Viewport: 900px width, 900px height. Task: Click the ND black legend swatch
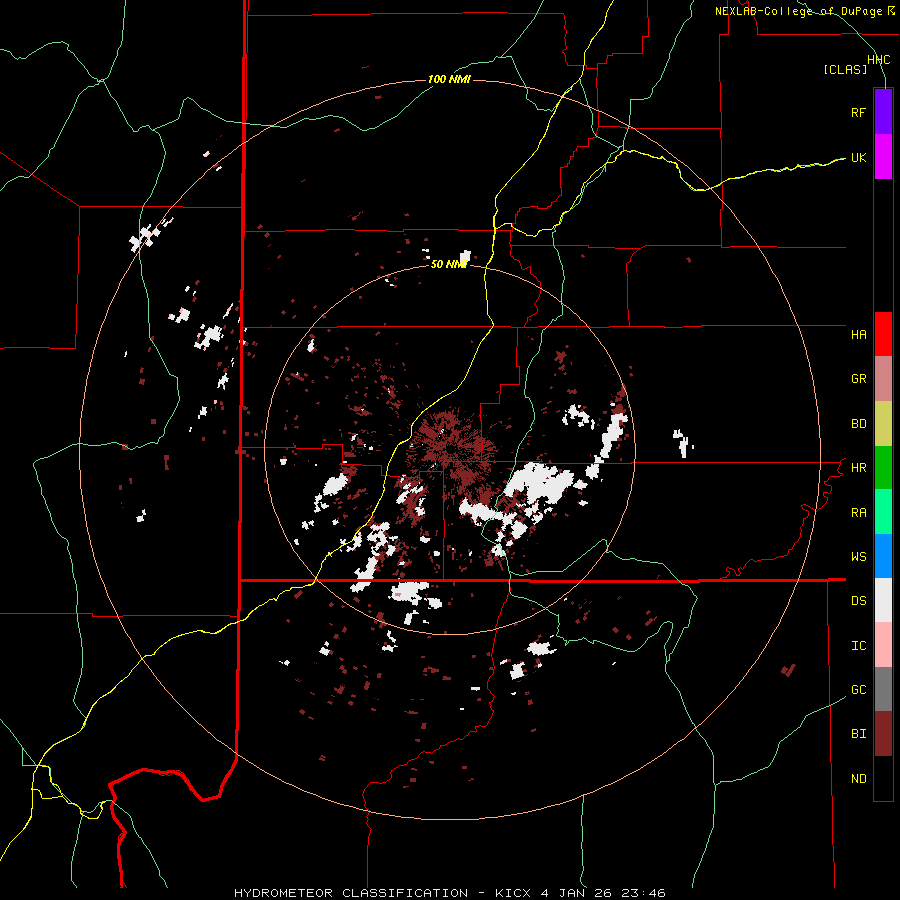(x=883, y=778)
